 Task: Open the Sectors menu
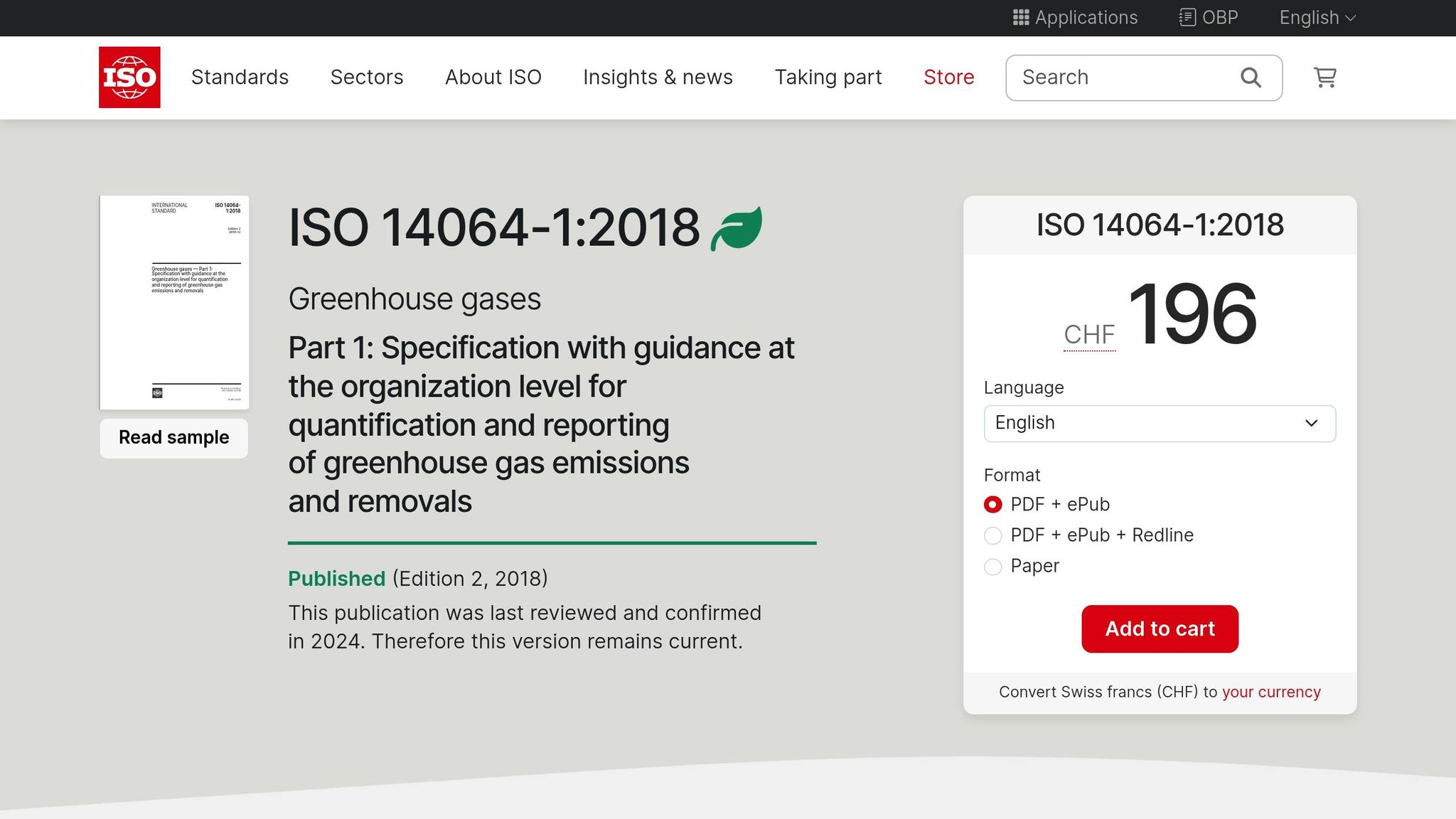(x=367, y=77)
